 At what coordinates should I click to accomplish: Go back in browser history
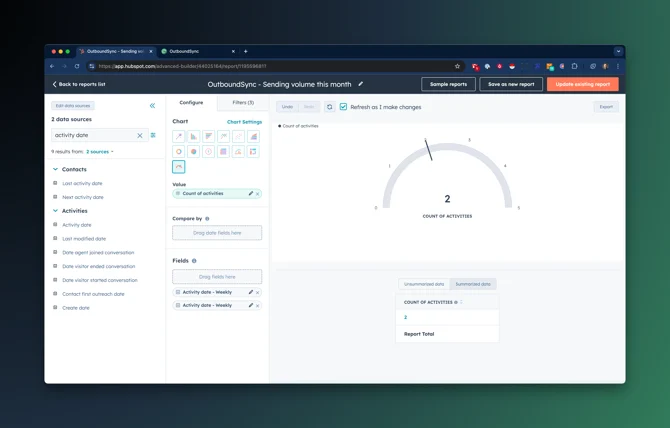click(x=52, y=66)
